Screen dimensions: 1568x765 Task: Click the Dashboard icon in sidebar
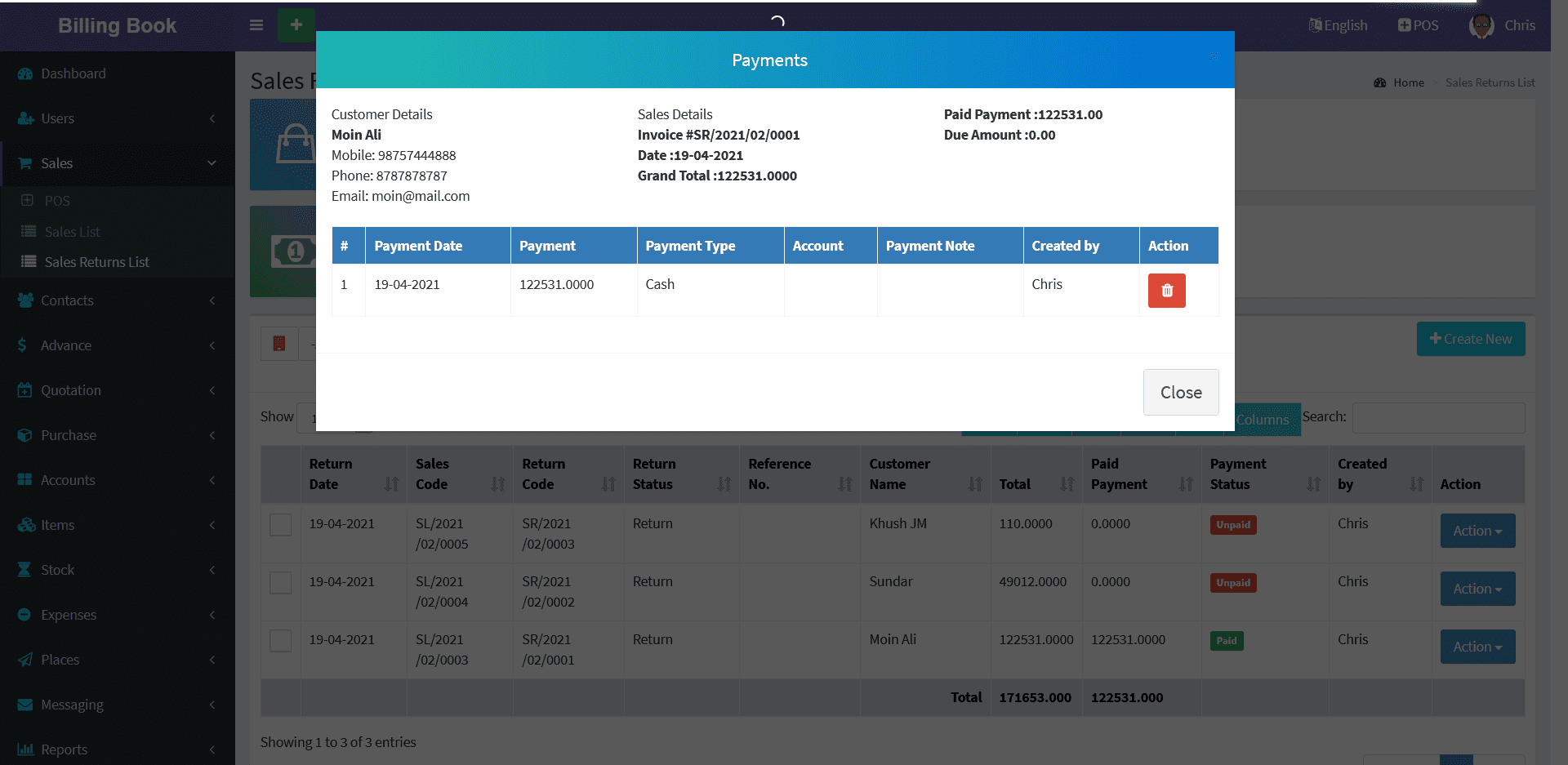25,73
